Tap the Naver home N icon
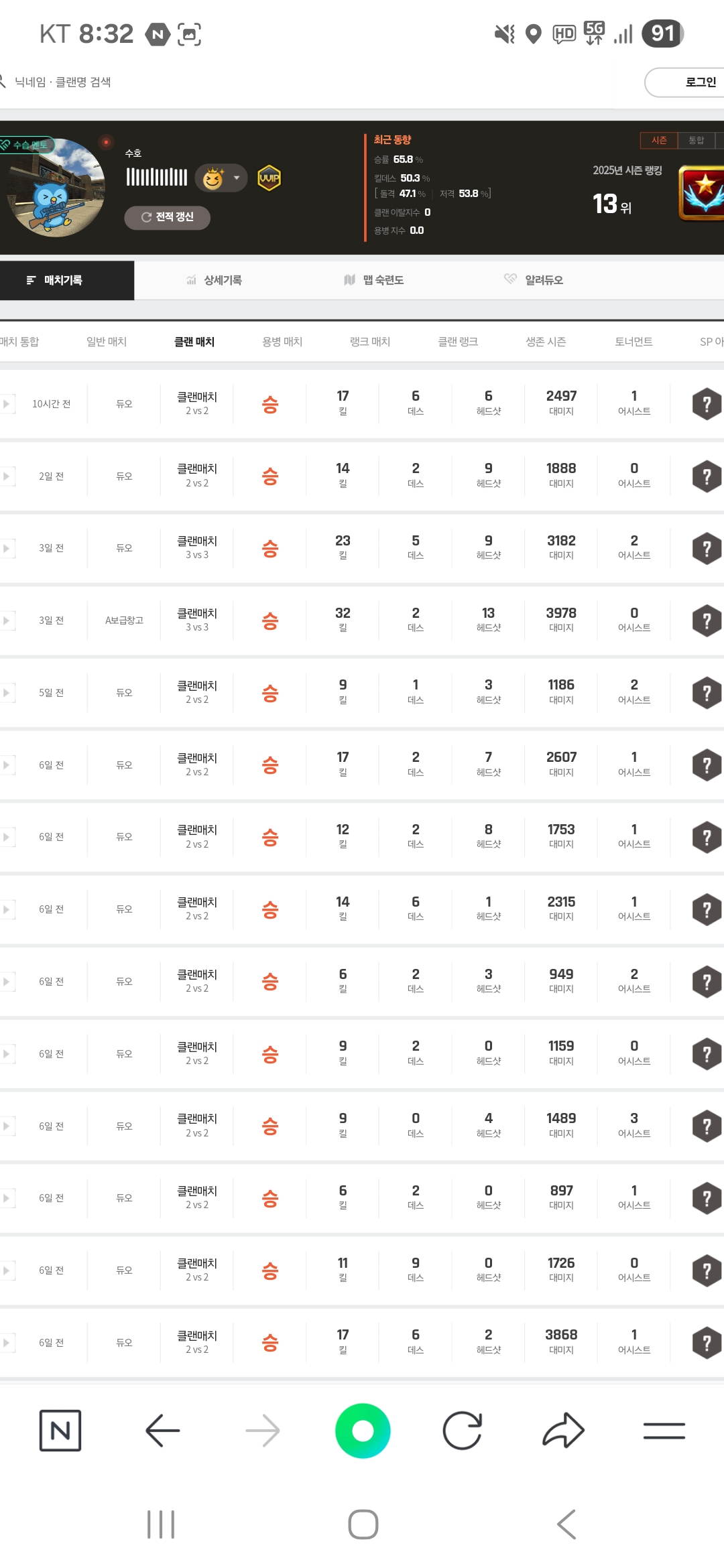 pos(60,1431)
